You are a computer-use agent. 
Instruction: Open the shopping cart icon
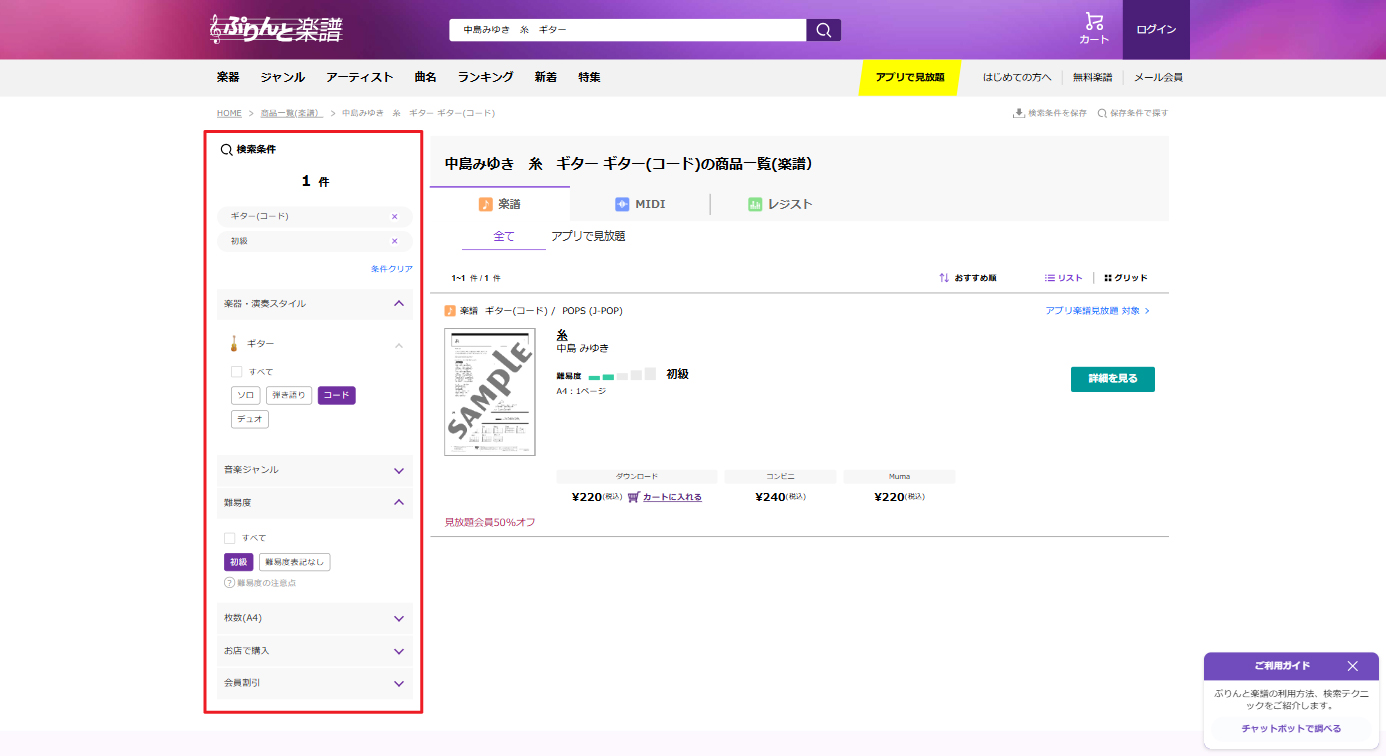tap(1094, 23)
